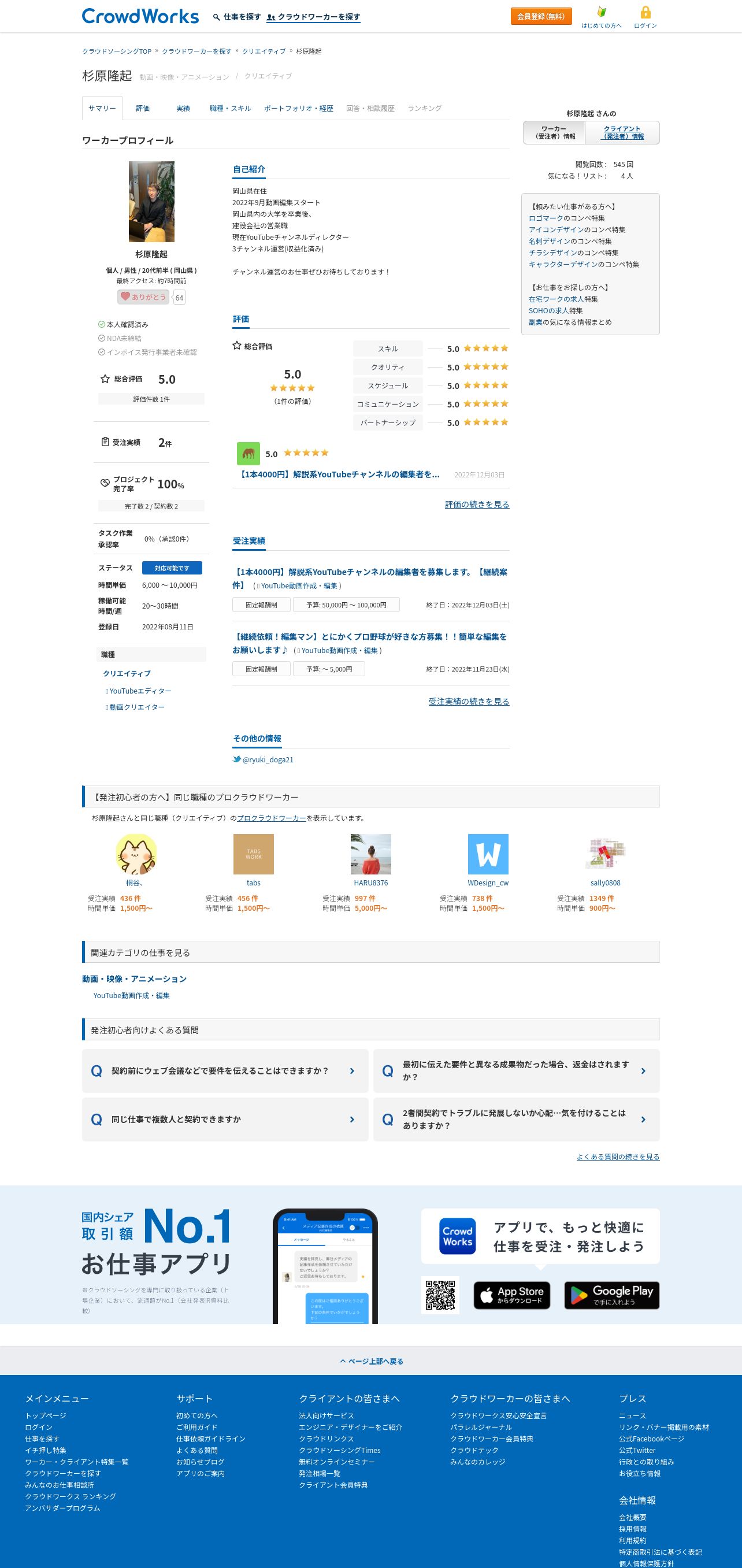This screenshot has width=742, height=1568.
Task: Open the WDesign_cw avatar
Action: (x=488, y=854)
